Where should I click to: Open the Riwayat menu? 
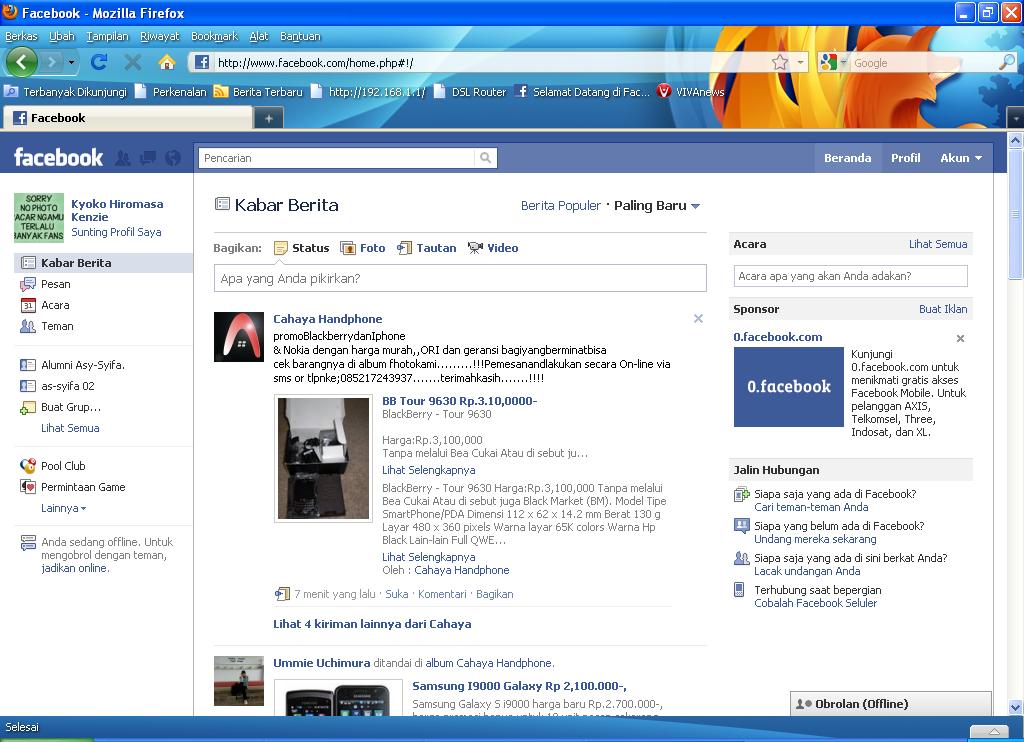point(159,37)
